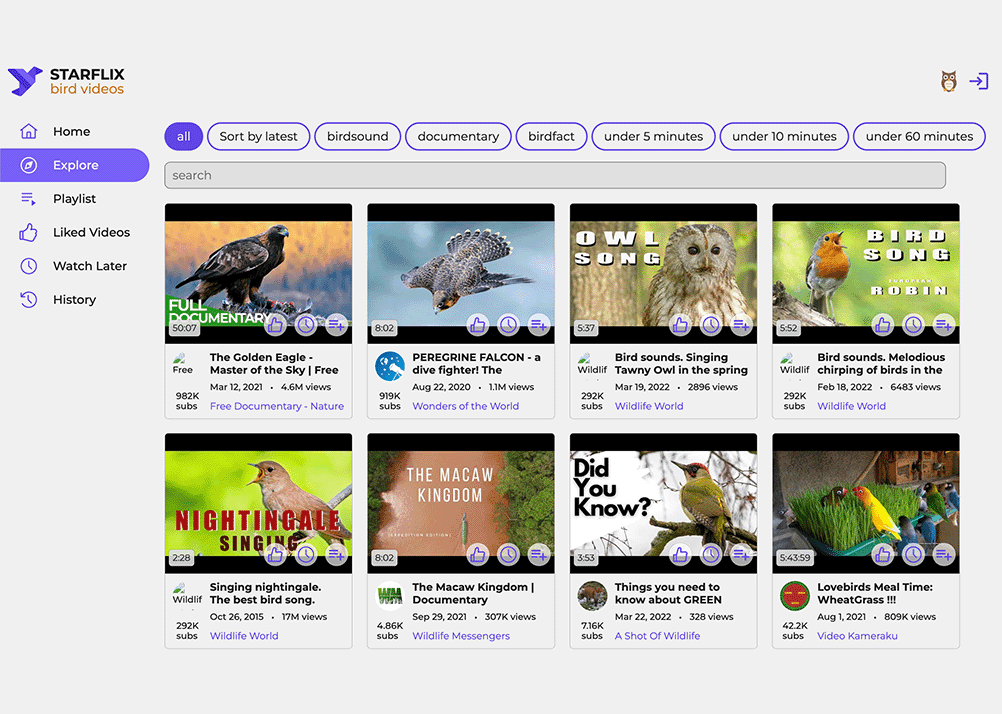Click the owl avatar in the top bar
Image resolution: width=1002 pixels, height=714 pixels.
click(x=948, y=81)
